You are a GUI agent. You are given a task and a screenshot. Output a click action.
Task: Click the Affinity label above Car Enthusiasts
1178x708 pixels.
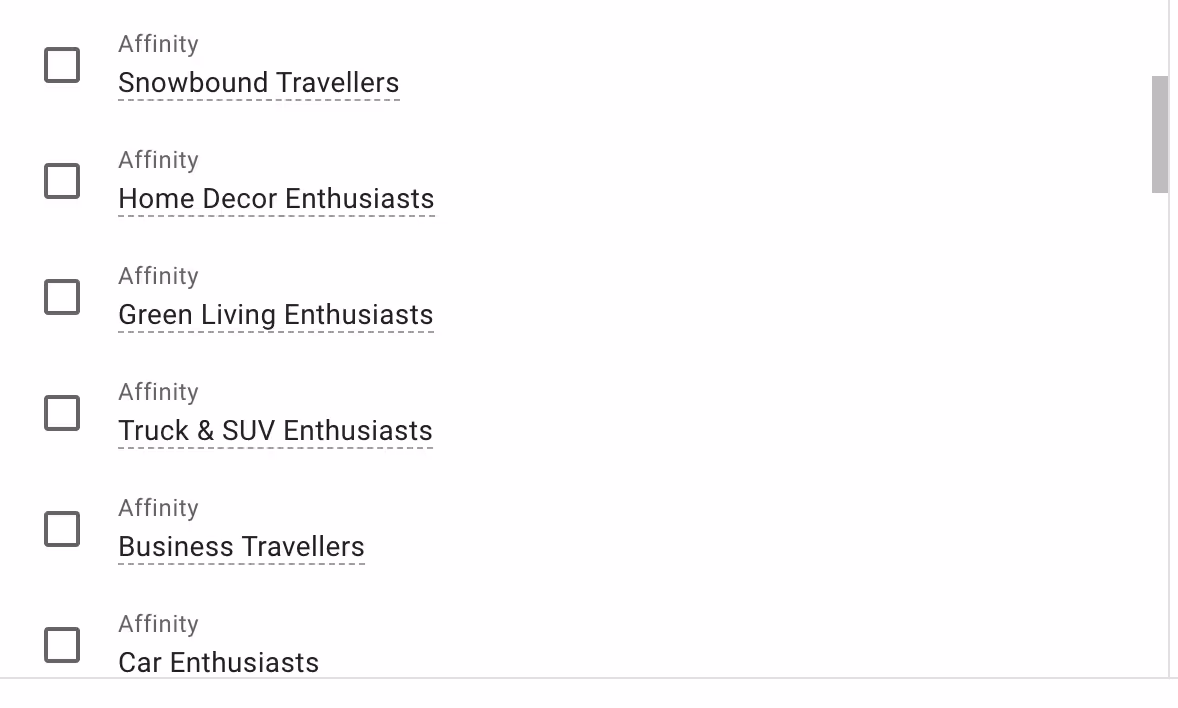[158, 624]
